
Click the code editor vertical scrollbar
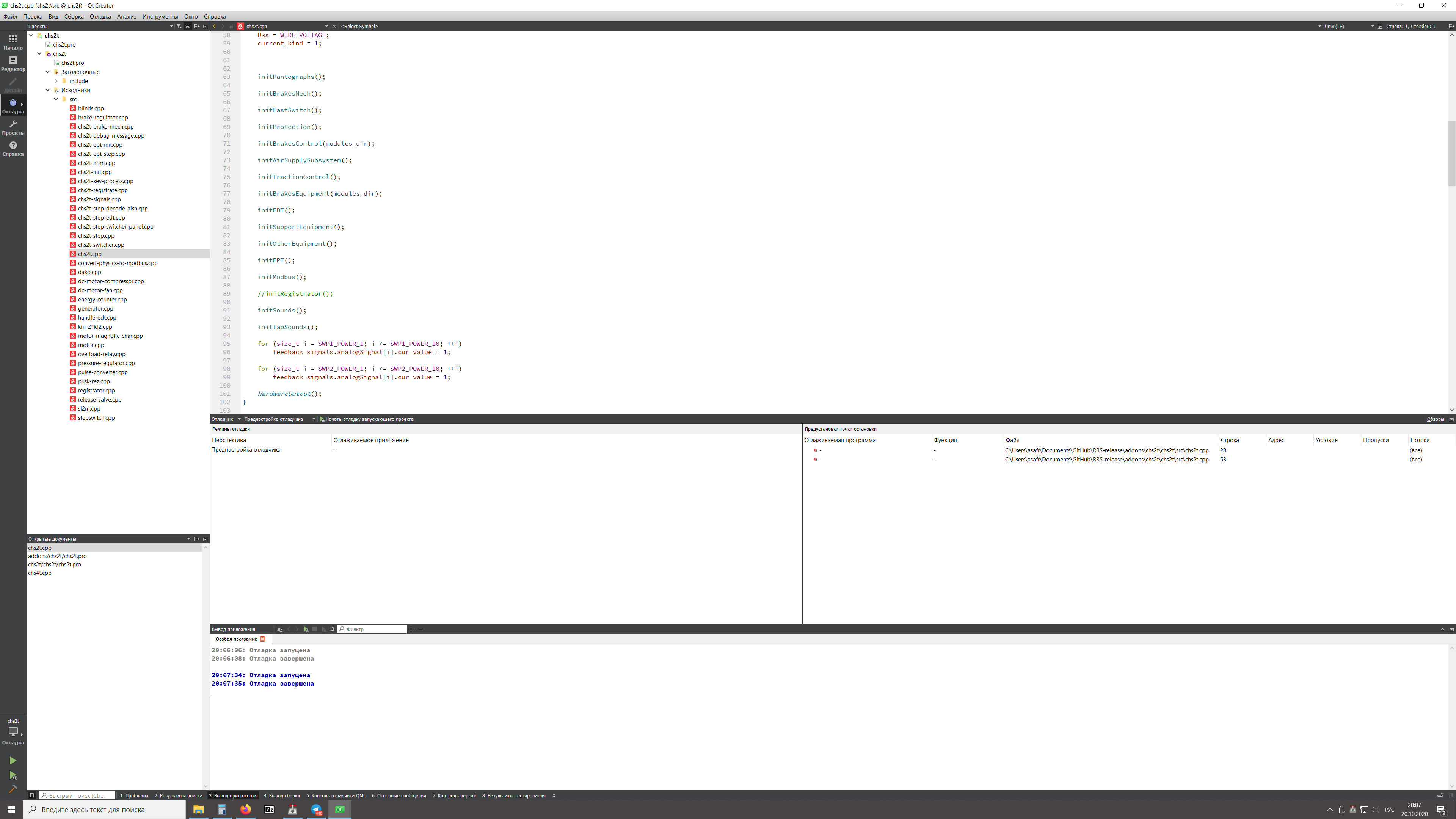1451,153
